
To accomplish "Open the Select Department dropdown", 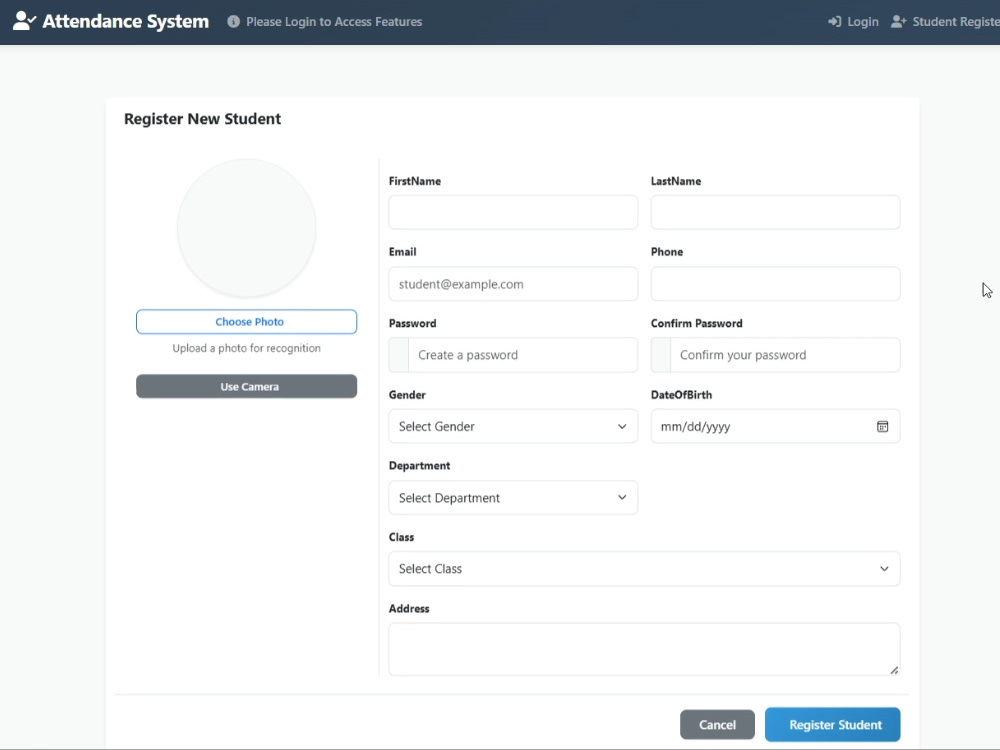I will [x=513, y=497].
